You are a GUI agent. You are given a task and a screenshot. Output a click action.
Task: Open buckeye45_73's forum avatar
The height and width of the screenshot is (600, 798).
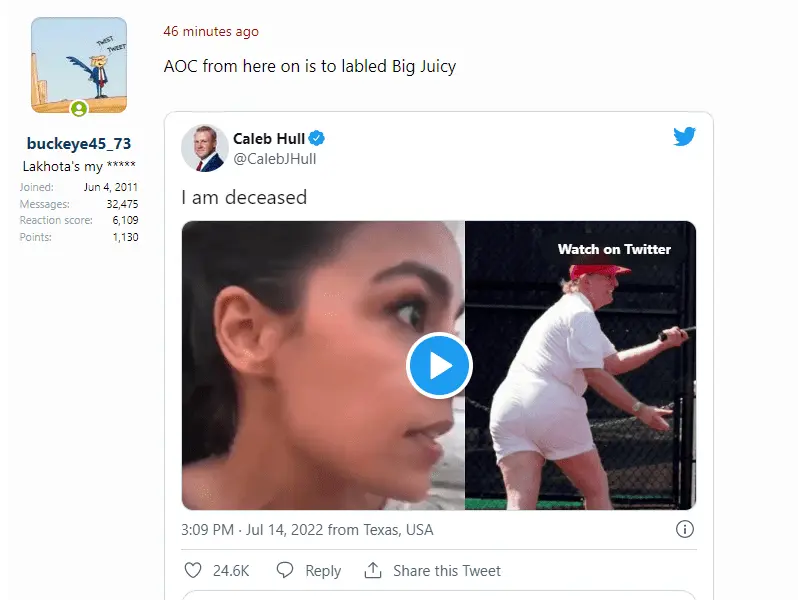coord(79,66)
